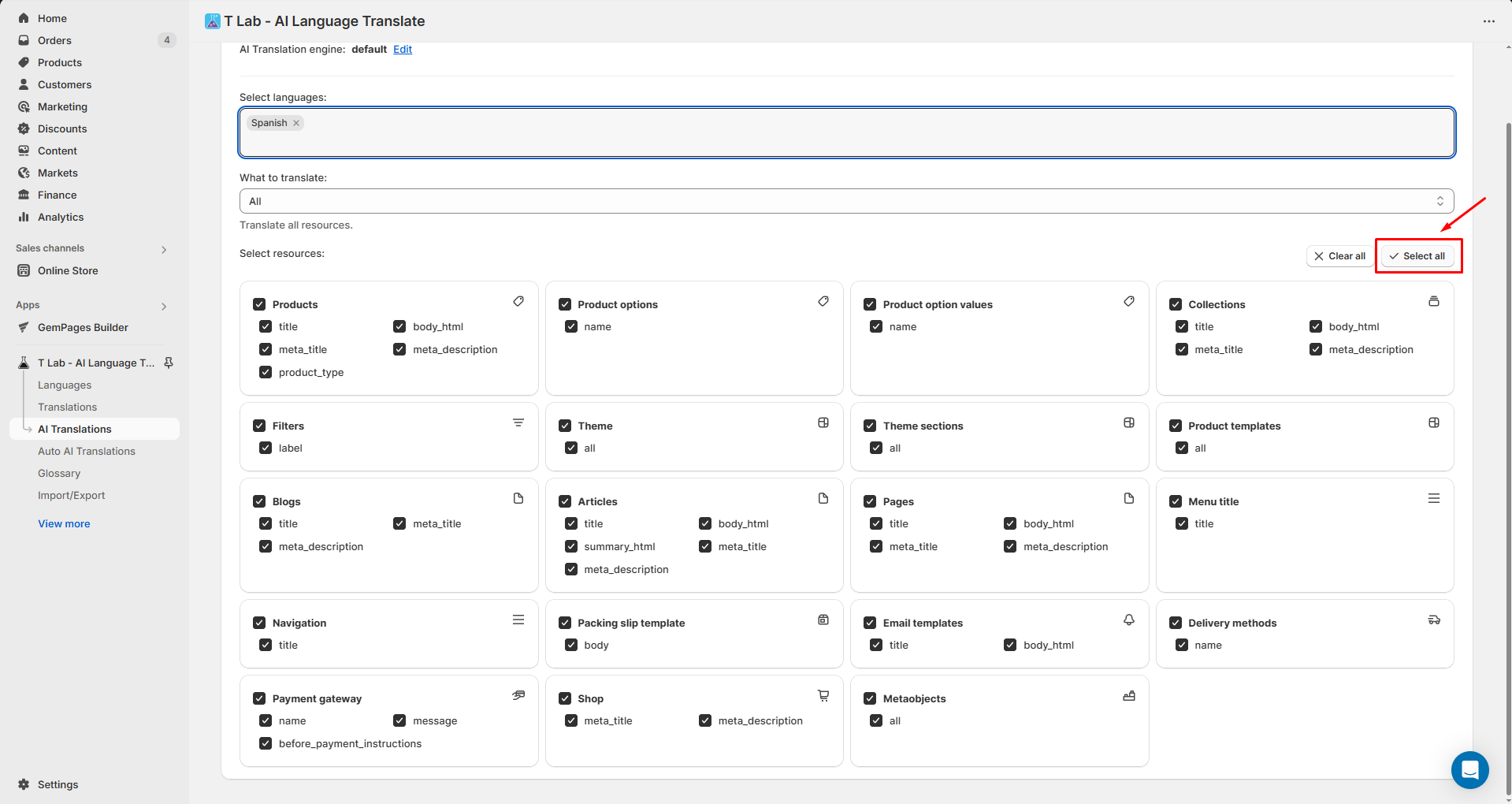Expand the Apps section in the sidebar

pyautogui.click(x=164, y=306)
